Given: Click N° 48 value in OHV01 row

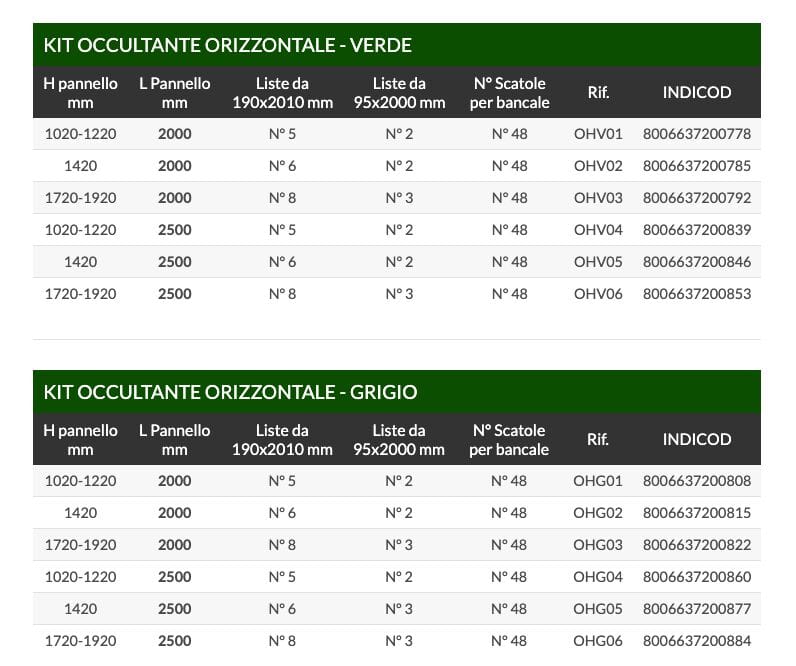Looking at the screenshot, I should click(510, 134).
